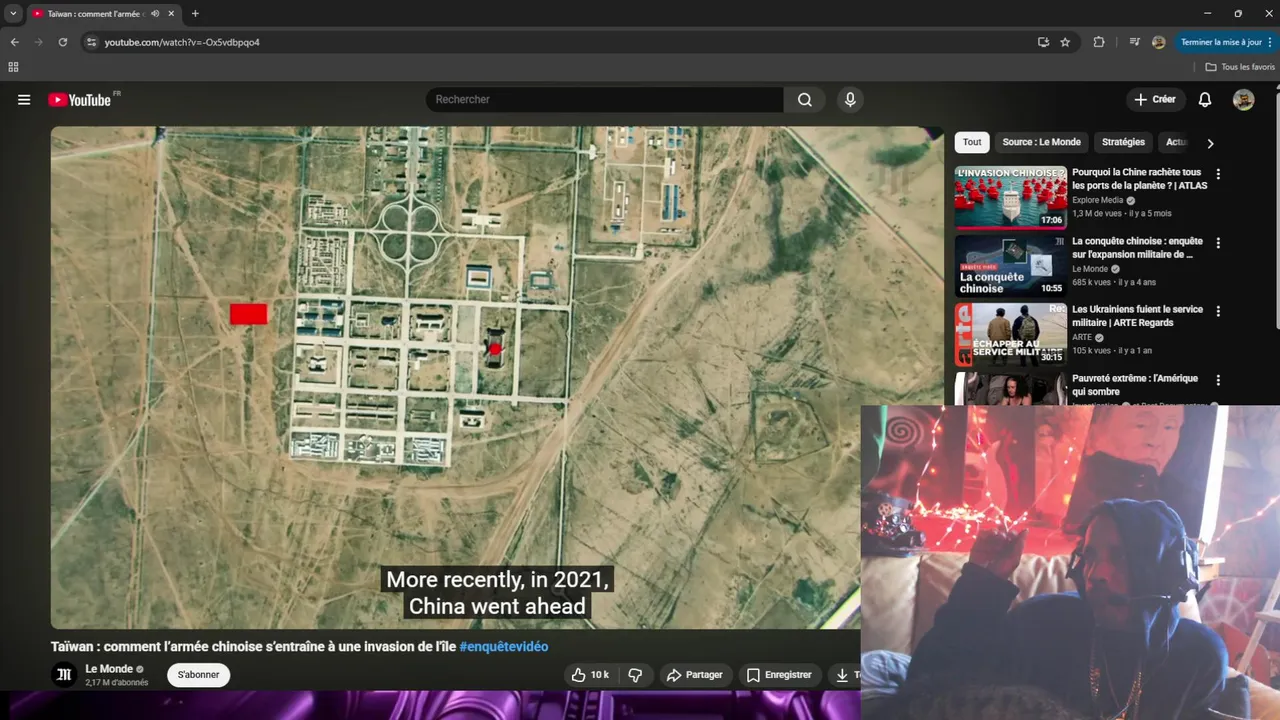The height and width of the screenshot is (720, 1280).
Task: Go to the YouTube home logo
Action: pos(79,100)
